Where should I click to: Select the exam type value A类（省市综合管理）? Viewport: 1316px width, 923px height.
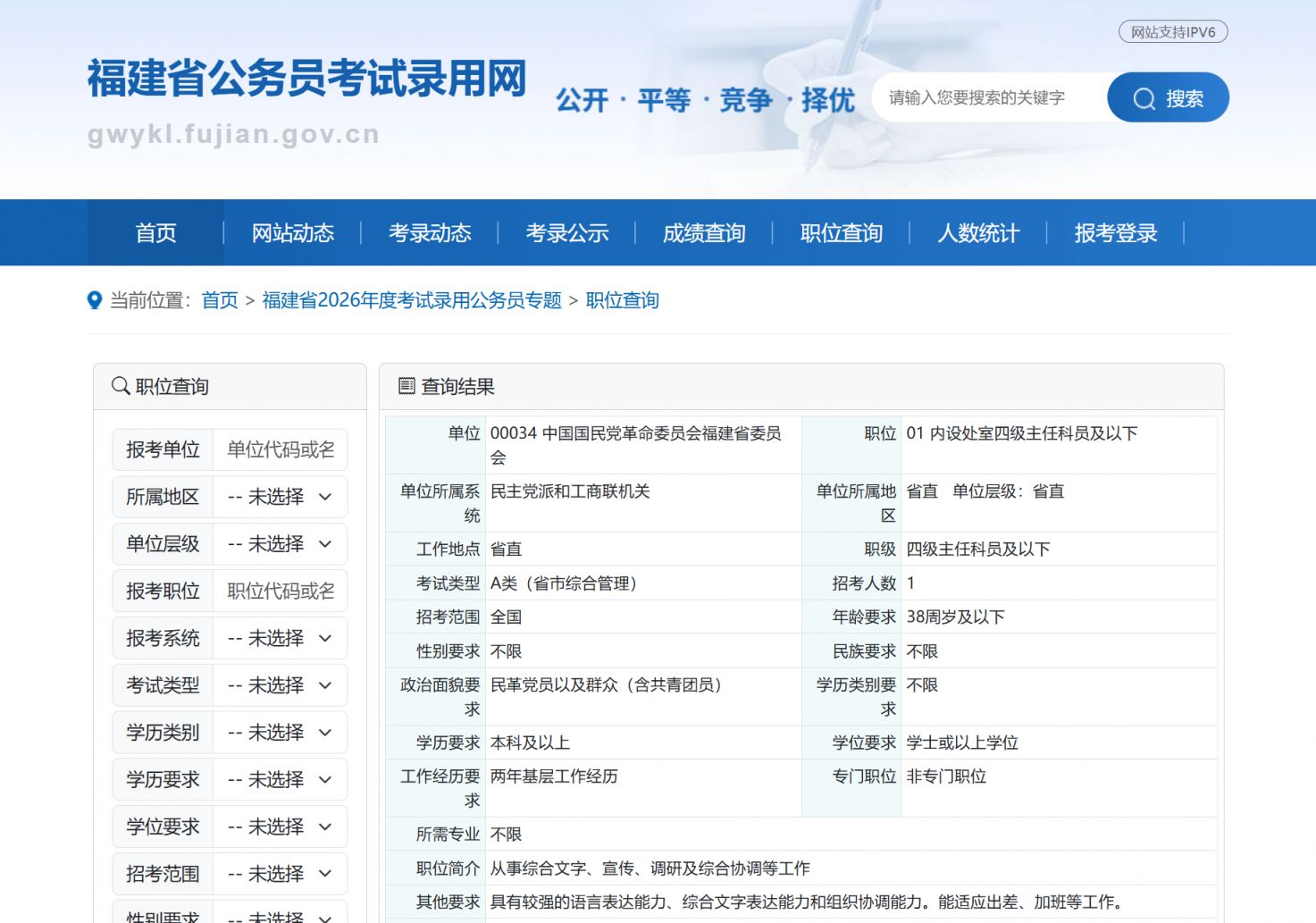(567, 583)
